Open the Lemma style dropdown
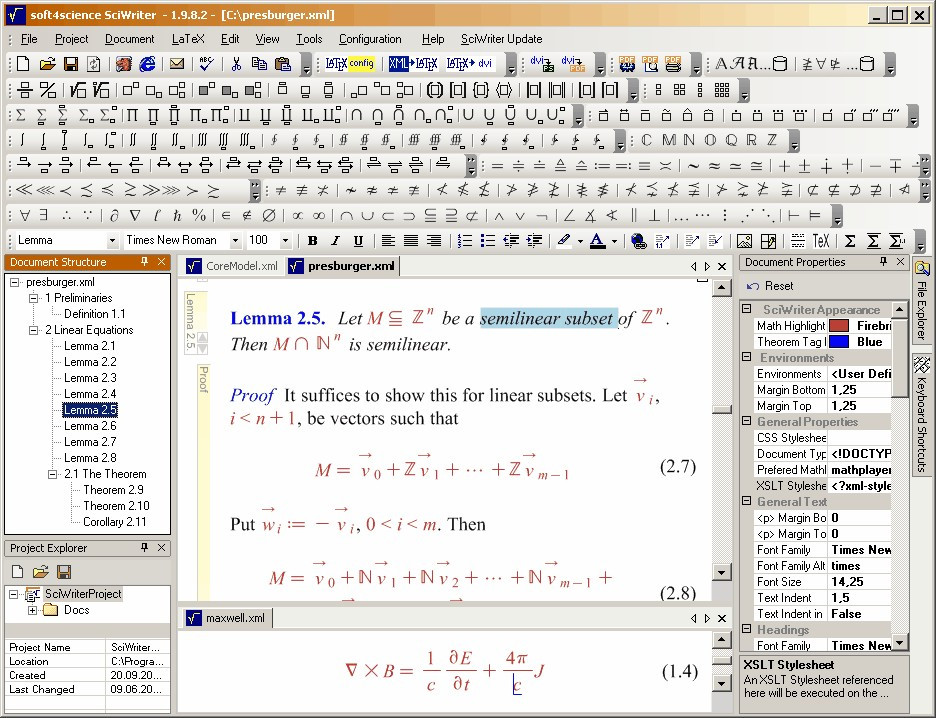Screen dimensions: 936x718 pyautogui.click(x=112, y=241)
